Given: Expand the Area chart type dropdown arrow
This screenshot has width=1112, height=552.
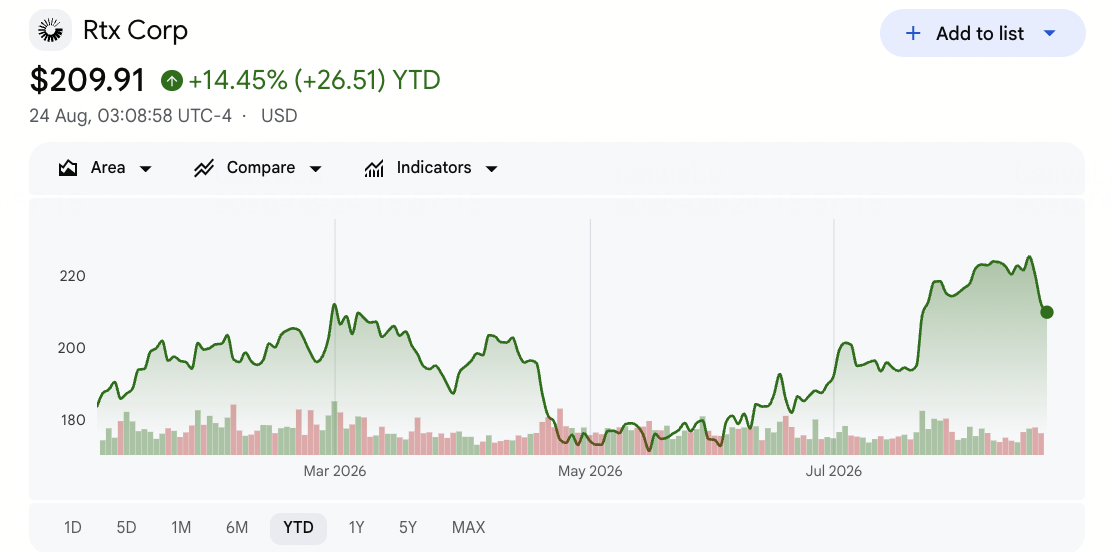Looking at the screenshot, I should click(x=145, y=169).
